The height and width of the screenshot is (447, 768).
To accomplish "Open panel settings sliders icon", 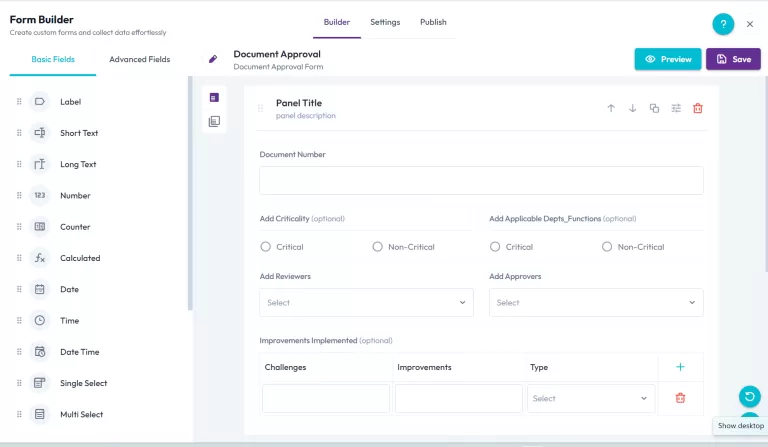I will pyautogui.click(x=676, y=108).
